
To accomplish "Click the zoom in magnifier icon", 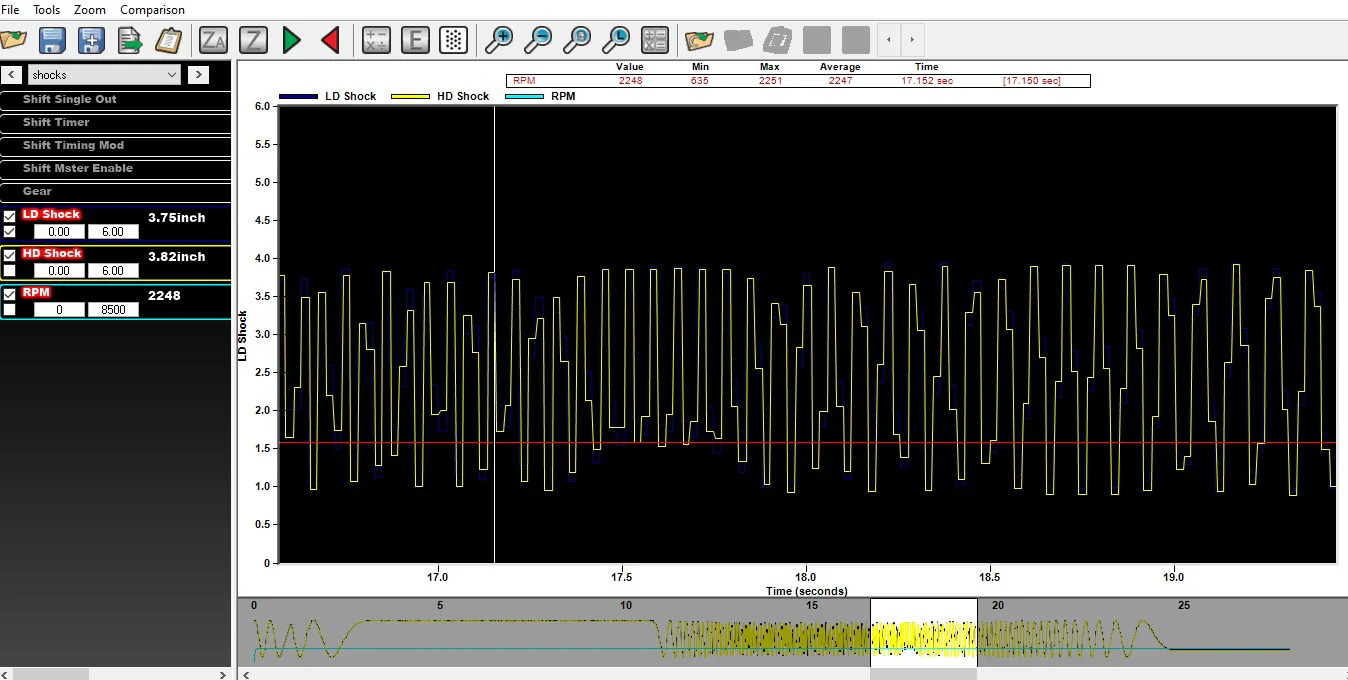I will [x=498, y=40].
